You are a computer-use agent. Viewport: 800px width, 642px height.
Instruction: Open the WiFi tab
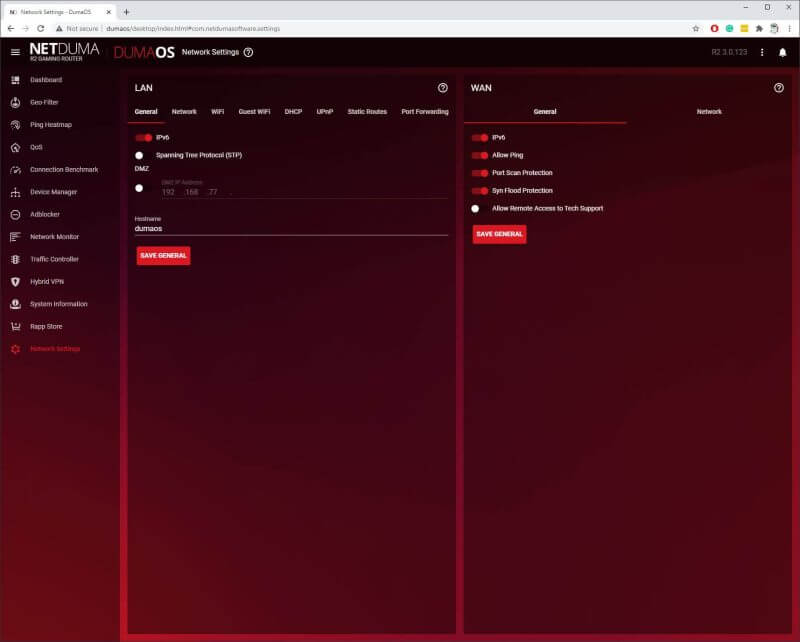218,112
